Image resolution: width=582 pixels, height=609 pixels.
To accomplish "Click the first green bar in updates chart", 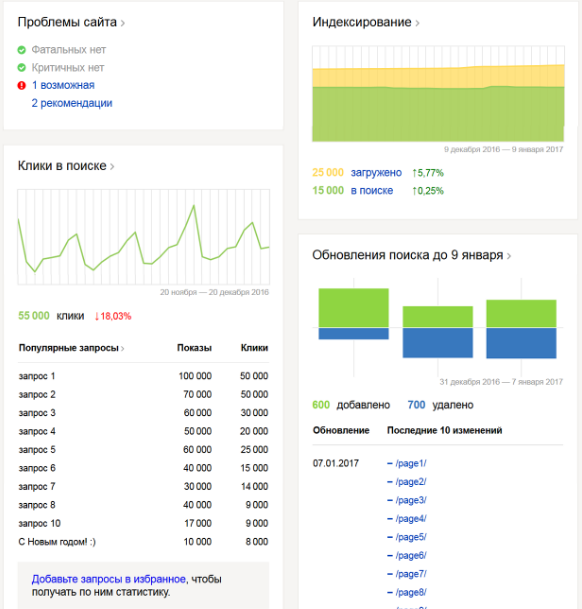I will tap(354, 308).
